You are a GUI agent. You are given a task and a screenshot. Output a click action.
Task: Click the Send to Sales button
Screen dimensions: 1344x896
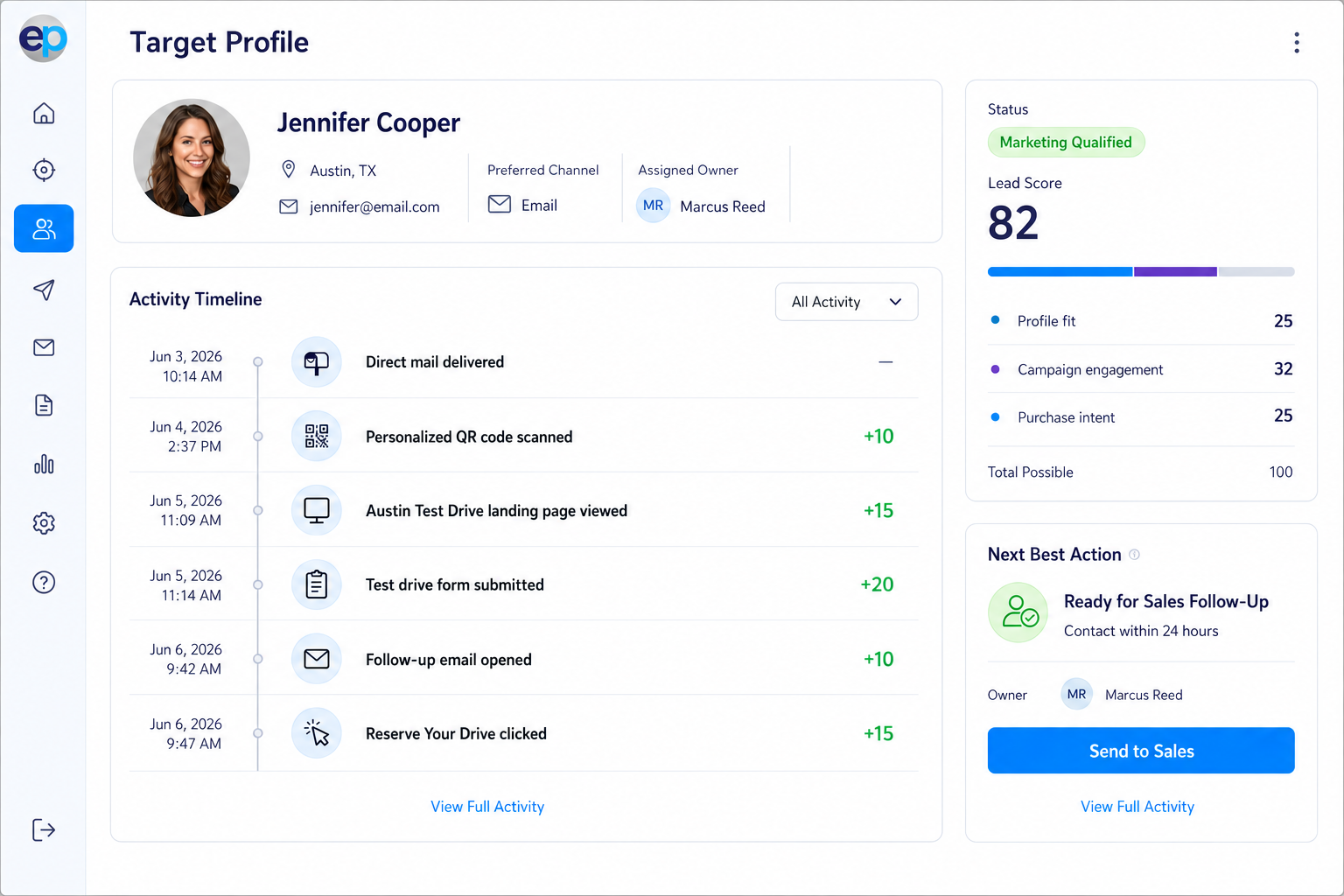[x=1141, y=751]
